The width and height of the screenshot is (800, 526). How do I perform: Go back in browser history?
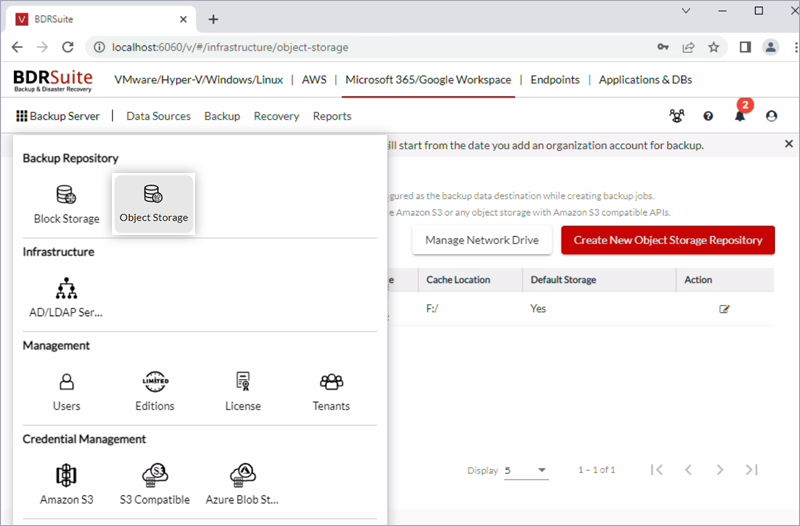(x=17, y=47)
